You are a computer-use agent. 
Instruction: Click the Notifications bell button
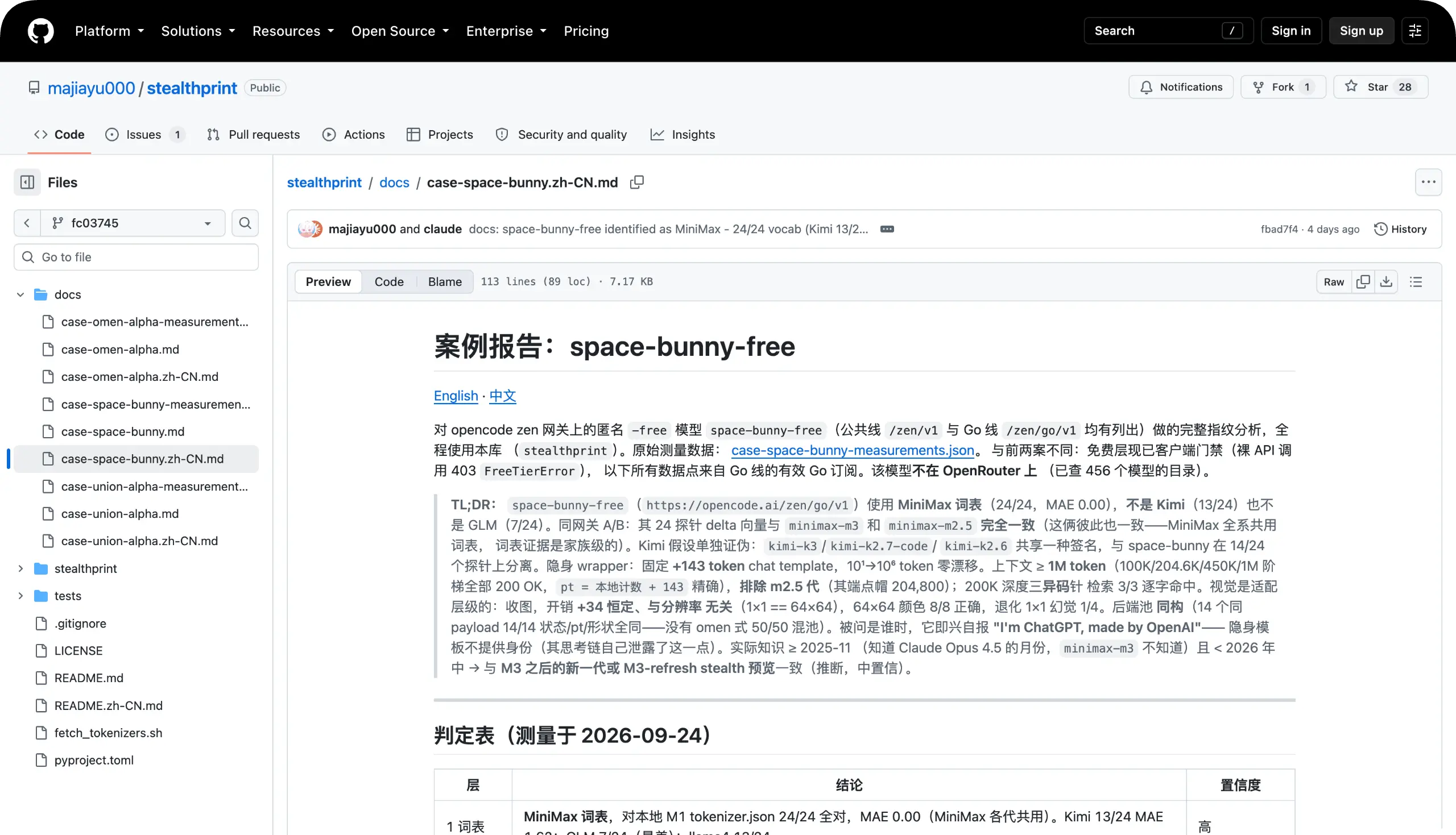(x=1181, y=87)
